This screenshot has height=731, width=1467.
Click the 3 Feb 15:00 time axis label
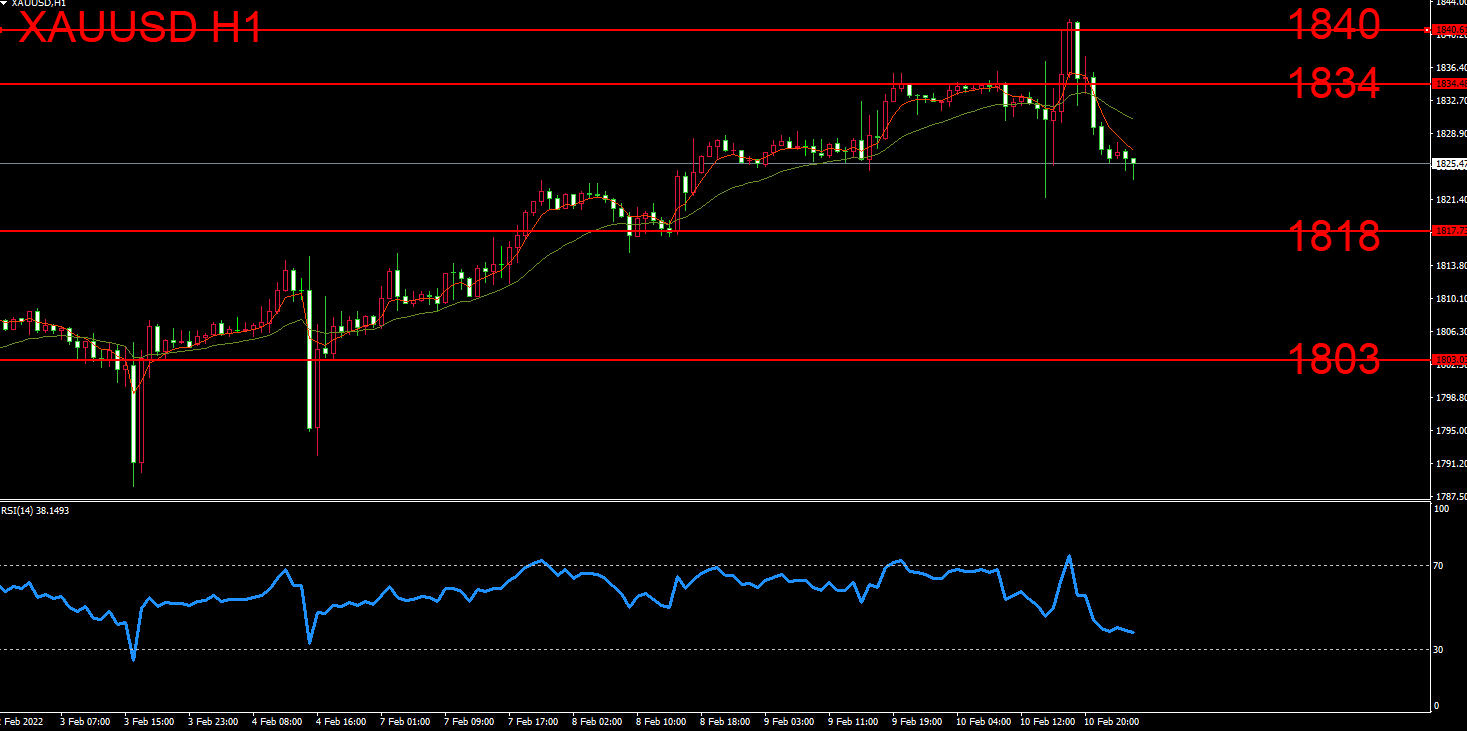point(147,721)
